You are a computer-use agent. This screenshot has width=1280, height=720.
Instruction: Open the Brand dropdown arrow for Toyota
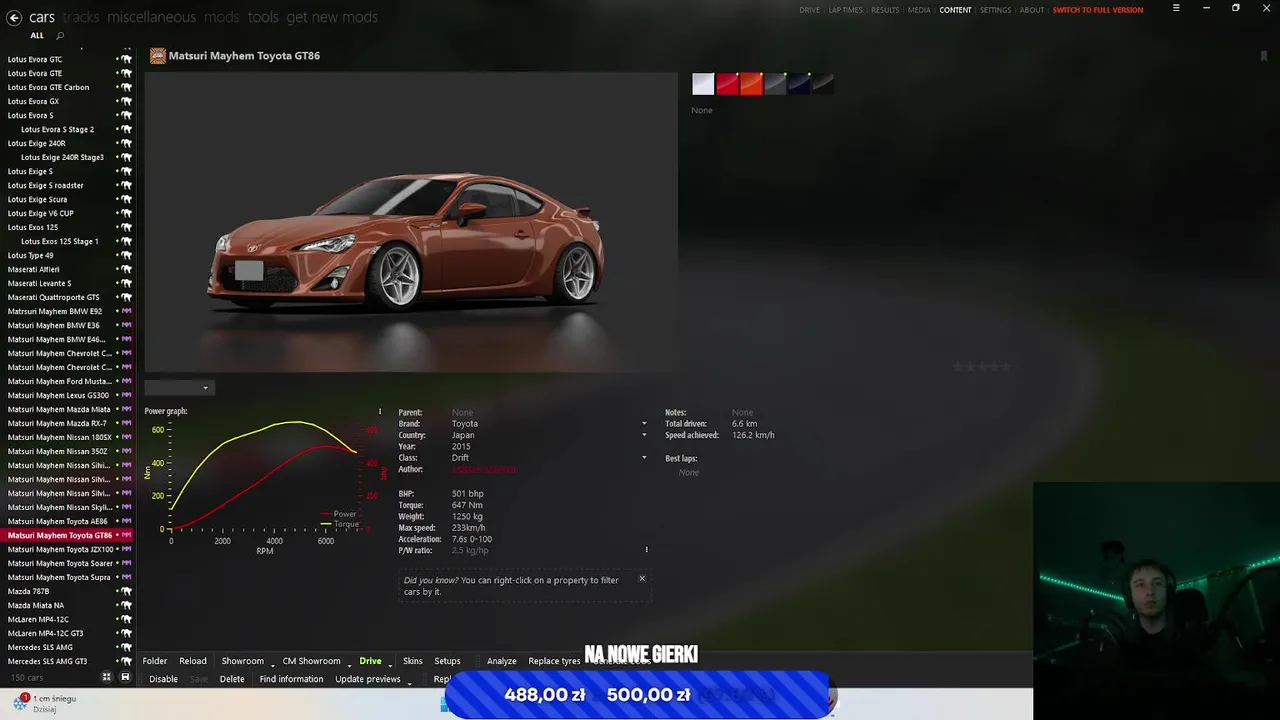point(644,424)
